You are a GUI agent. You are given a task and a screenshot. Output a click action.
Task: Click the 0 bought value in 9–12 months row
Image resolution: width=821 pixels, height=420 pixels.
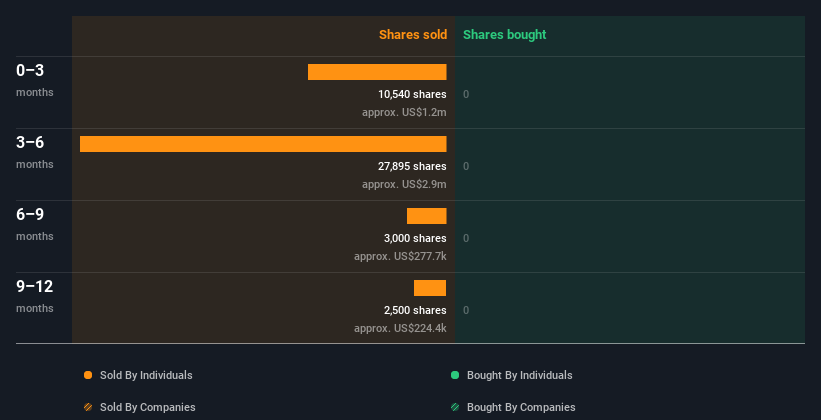[466, 311]
